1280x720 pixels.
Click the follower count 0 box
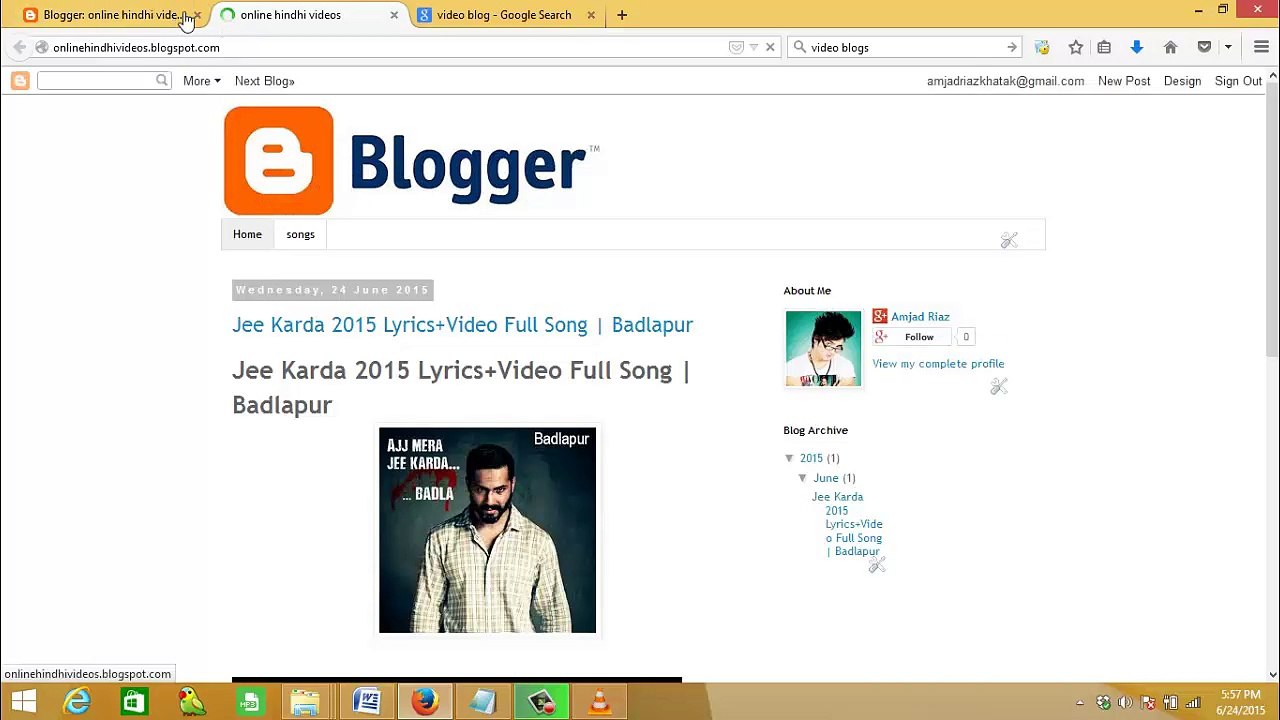pyautogui.click(x=965, y=337)
